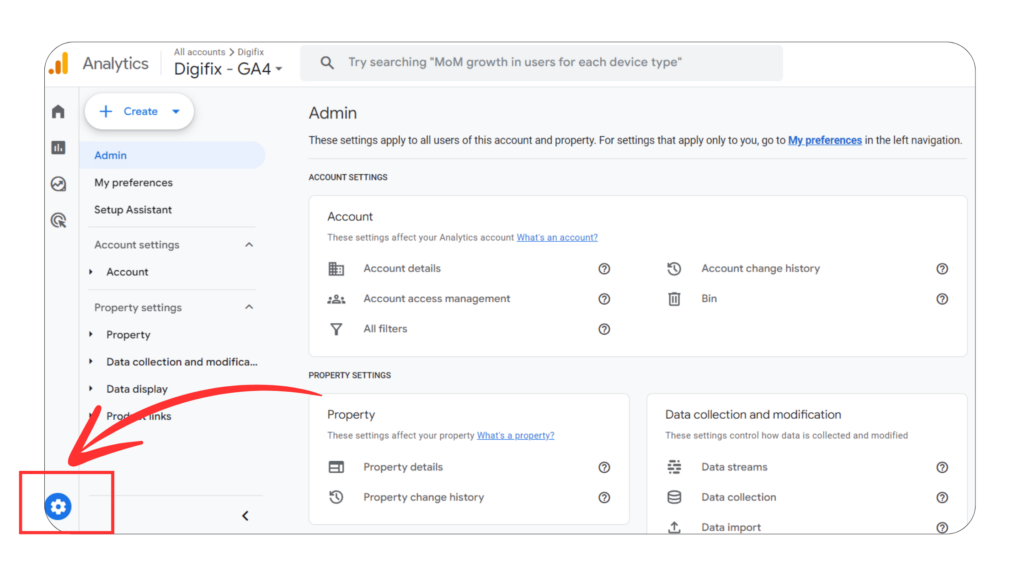Click the Create button

(139, 112)
